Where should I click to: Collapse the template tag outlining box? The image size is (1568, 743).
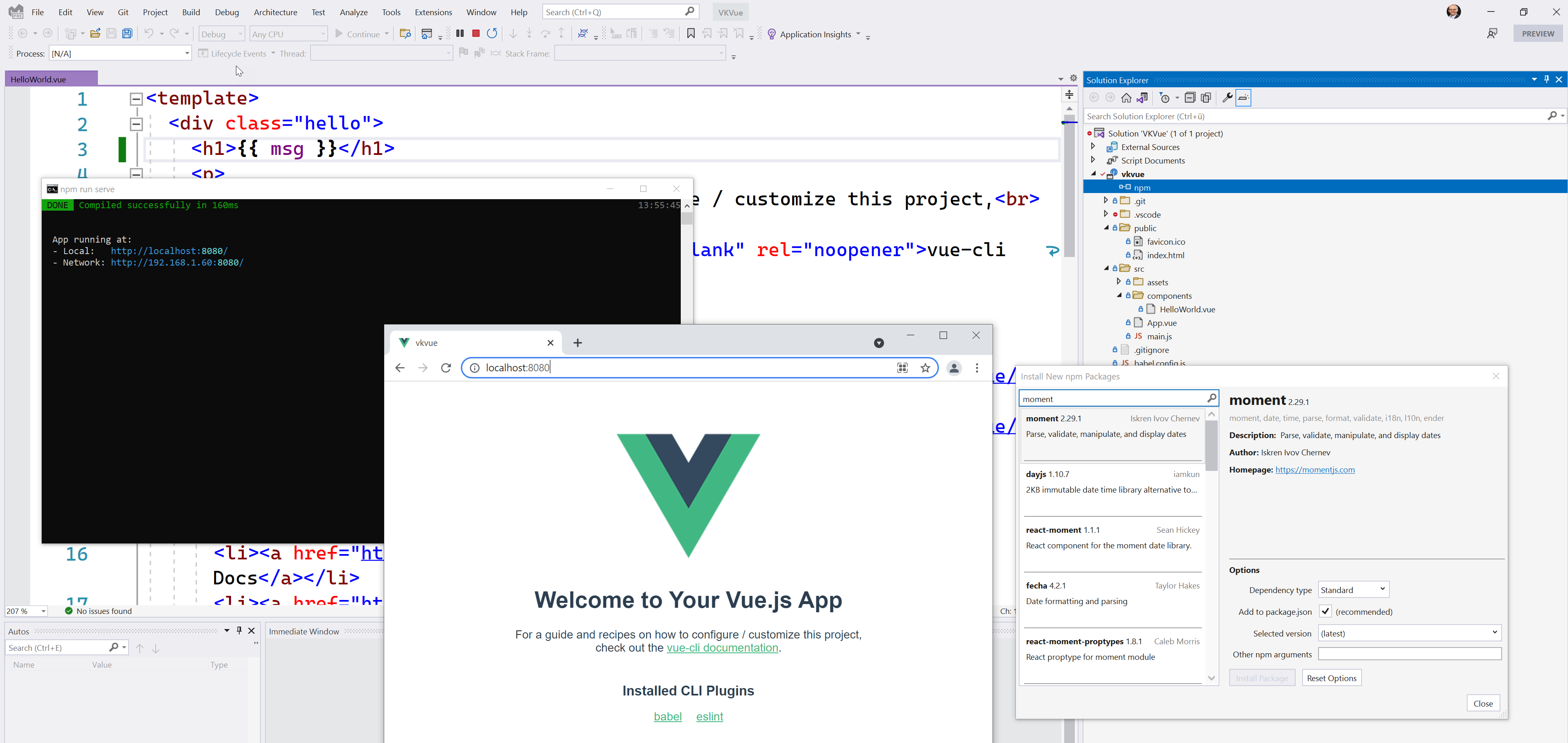pos(136,99)
